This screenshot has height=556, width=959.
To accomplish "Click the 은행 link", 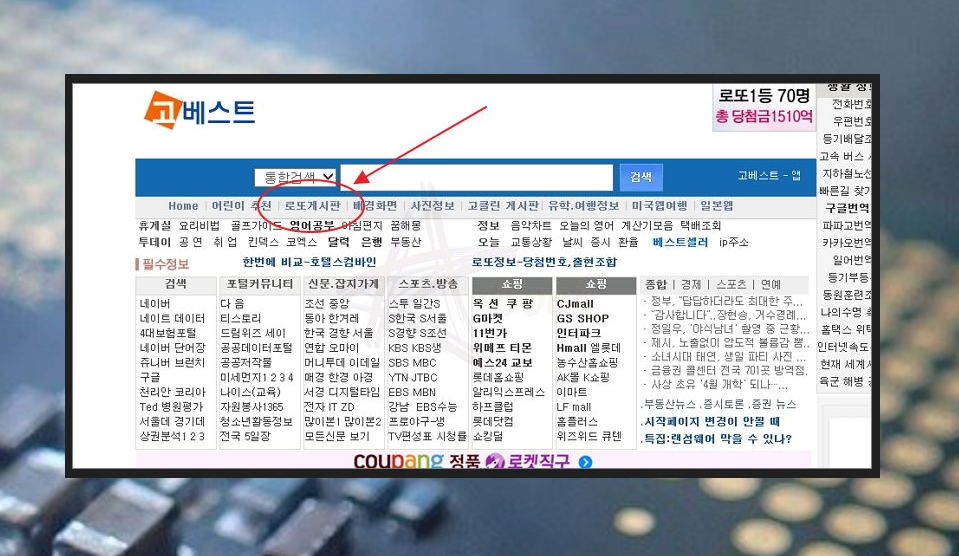I will pyautogui.click(x=371, y=242).
